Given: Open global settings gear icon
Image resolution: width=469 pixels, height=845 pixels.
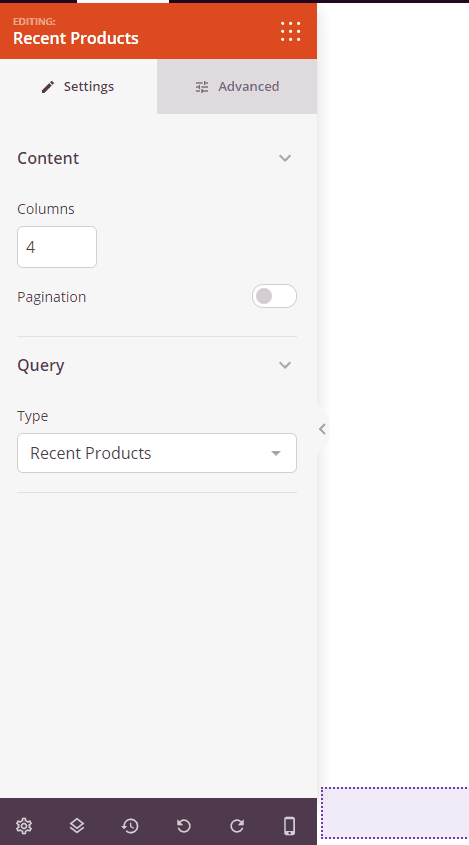Looking at the screenshot, I should coord(24,825).
